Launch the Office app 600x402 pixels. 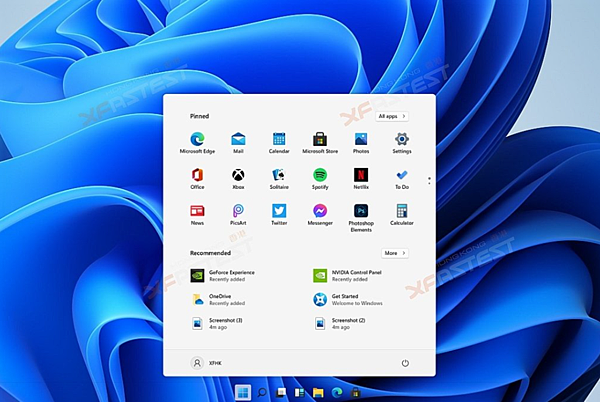point(197,179)
